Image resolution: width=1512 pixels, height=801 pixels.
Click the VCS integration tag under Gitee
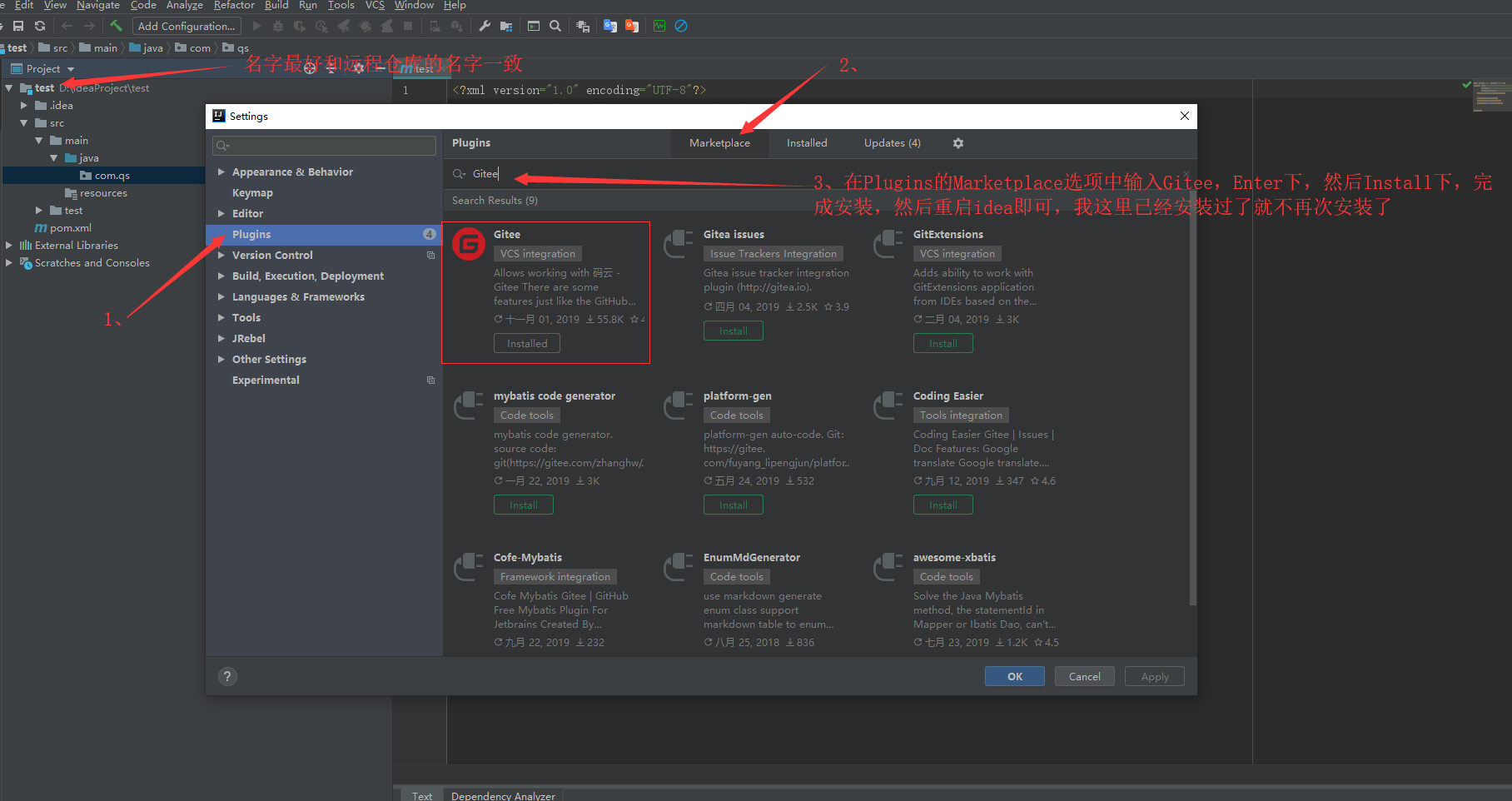pos(538,254)
